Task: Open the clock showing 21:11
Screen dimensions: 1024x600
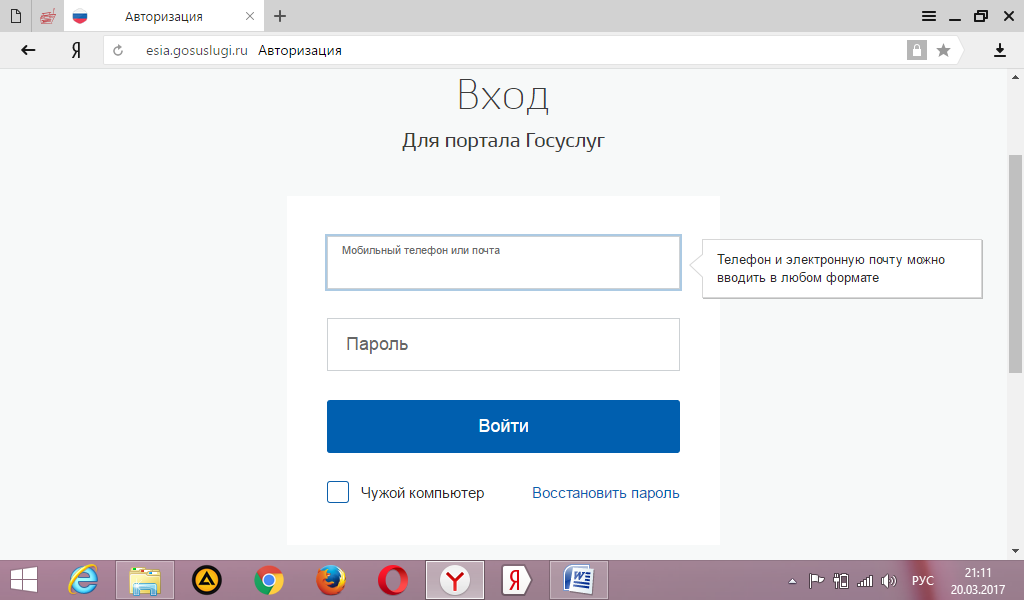Action: pyautogui.click(x=978, y=580)
